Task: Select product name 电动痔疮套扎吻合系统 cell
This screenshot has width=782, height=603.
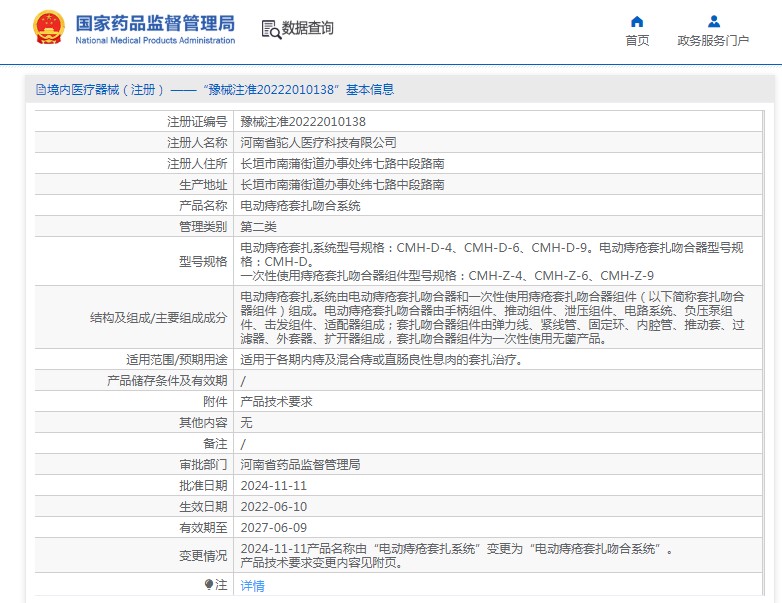Action: [x=300, y=205]
